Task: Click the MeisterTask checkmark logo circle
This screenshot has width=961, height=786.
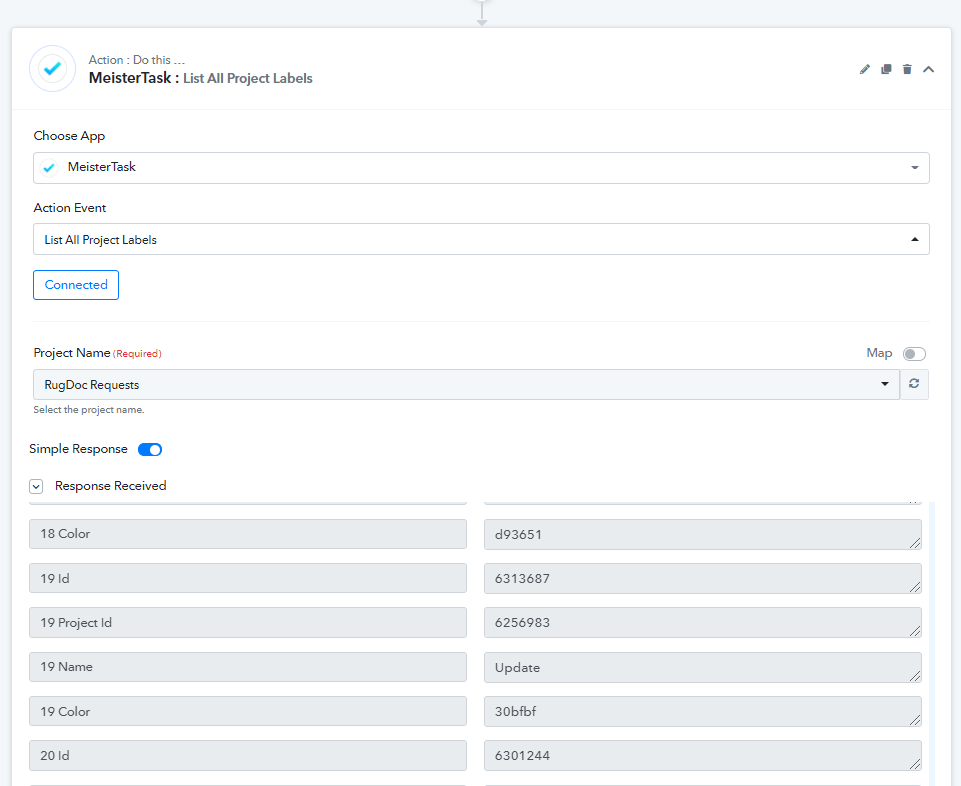Action: coord(53,69)
